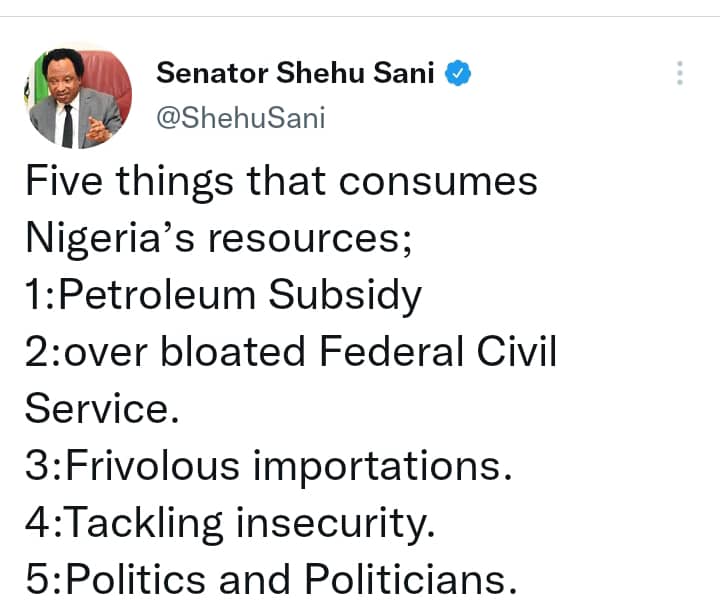Open the @ShehuSani handle link
This screenshot has height=616, width=720.
(241, 118)
